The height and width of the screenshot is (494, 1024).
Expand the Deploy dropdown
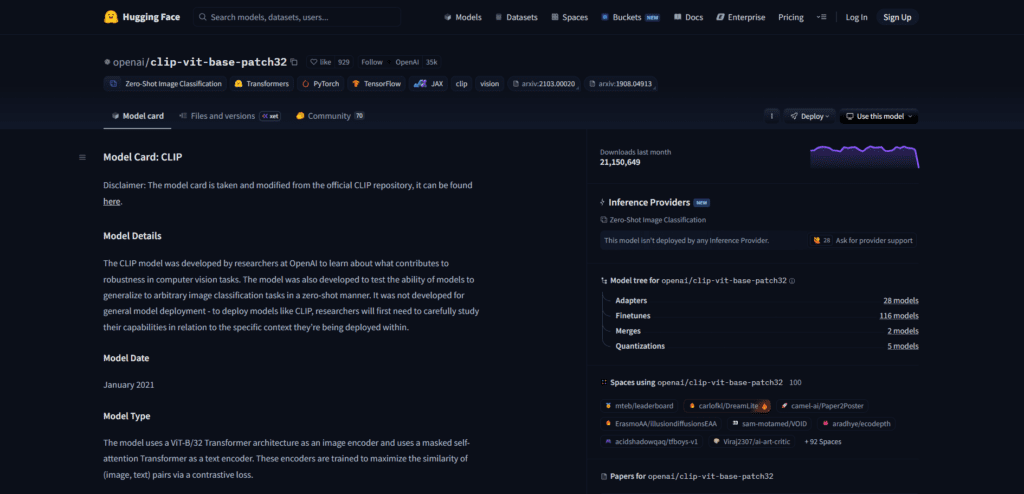click(810, 116)
